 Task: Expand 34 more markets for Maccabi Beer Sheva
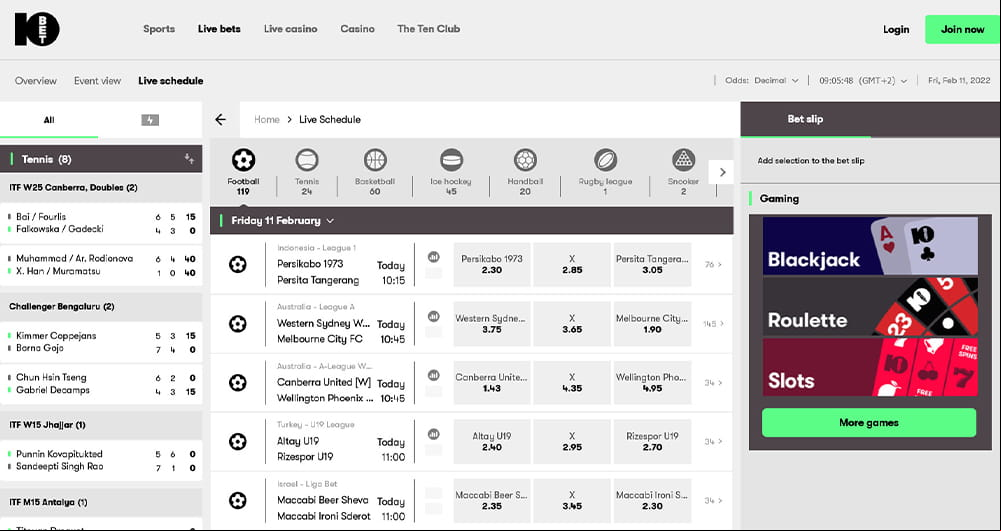tap(713, 500)
